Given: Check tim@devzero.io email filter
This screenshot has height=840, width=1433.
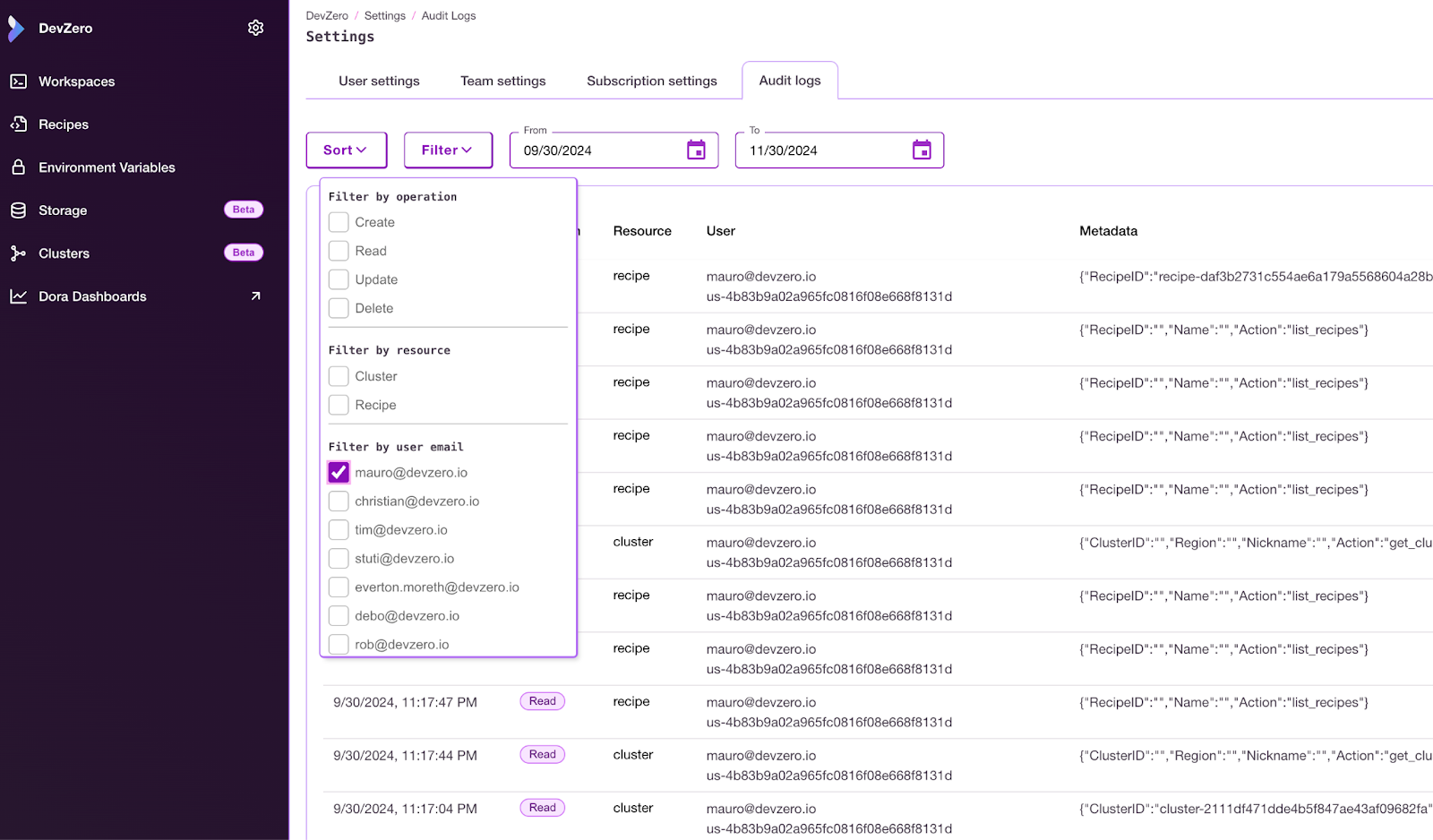Looking at the screenshot, I should (339, 529).
